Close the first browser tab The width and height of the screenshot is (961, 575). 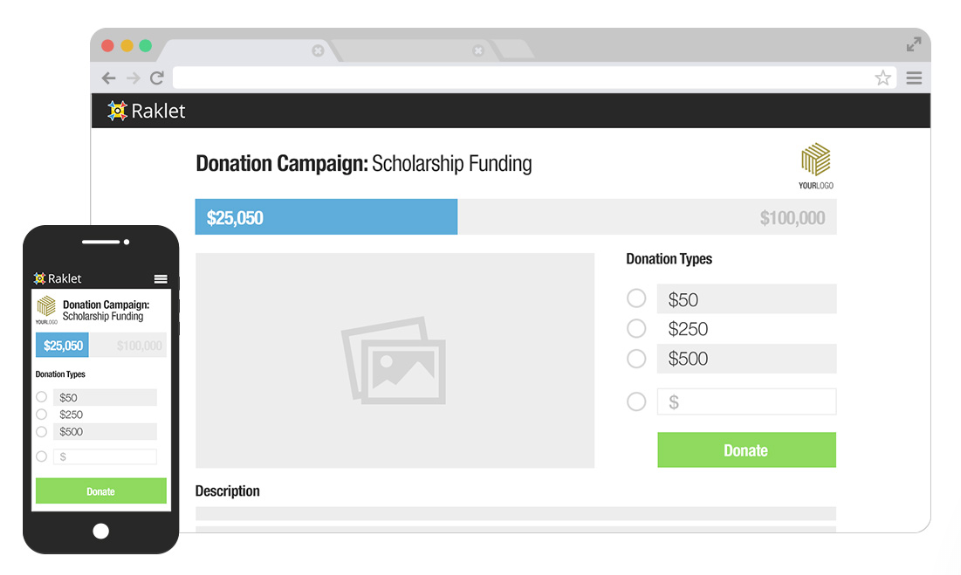(x=318, y=50)
